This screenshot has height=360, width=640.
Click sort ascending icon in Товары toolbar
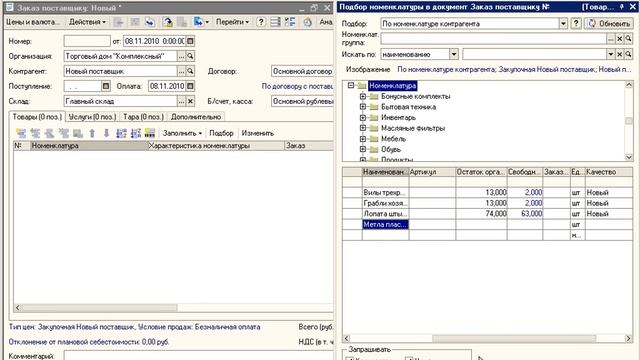tap(121, 133)
